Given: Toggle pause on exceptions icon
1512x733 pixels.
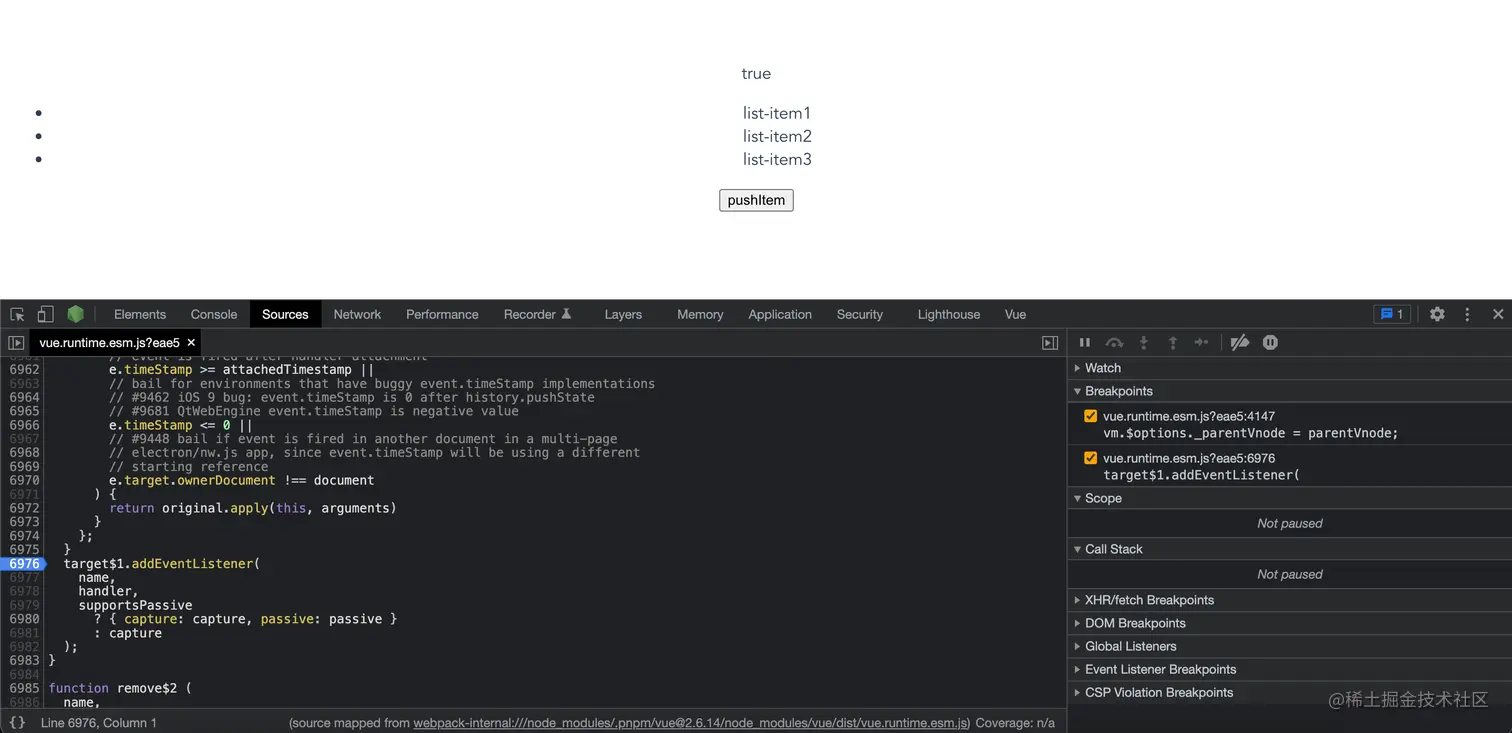Looking at the screenshot, I should [x=1270, y=342].
